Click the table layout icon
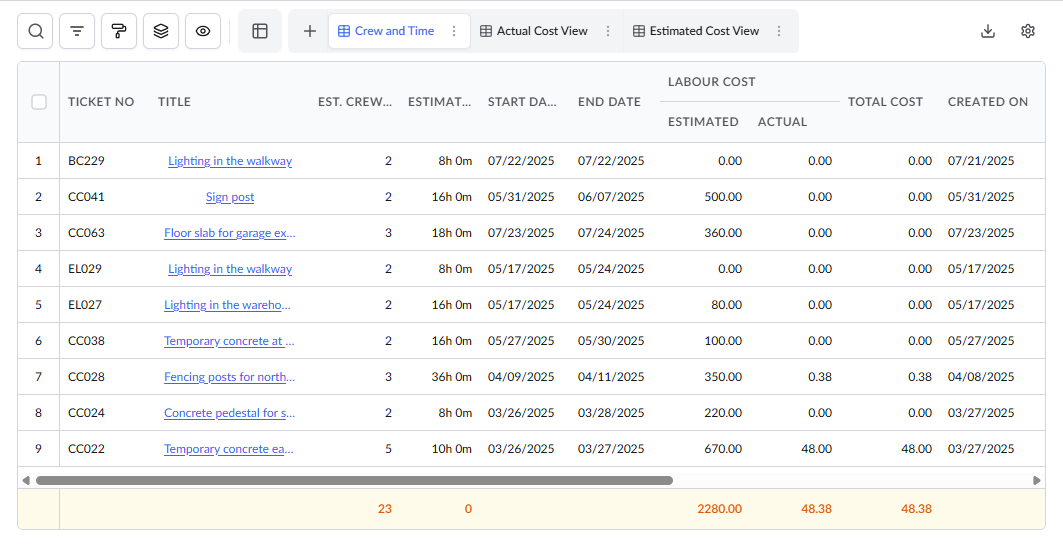Viewport: 1063px width, 548px height. coord(260,31)
